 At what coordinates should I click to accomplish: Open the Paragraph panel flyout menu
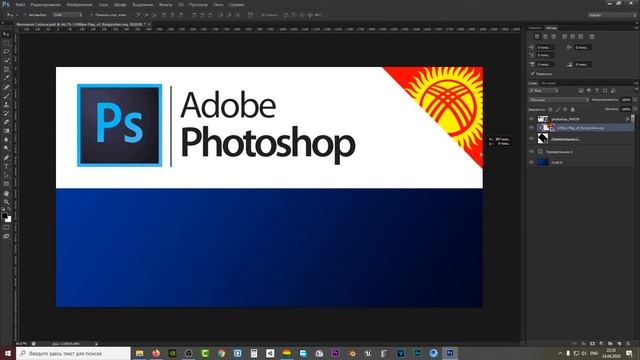pyautogui.click(x=636, y=28)
